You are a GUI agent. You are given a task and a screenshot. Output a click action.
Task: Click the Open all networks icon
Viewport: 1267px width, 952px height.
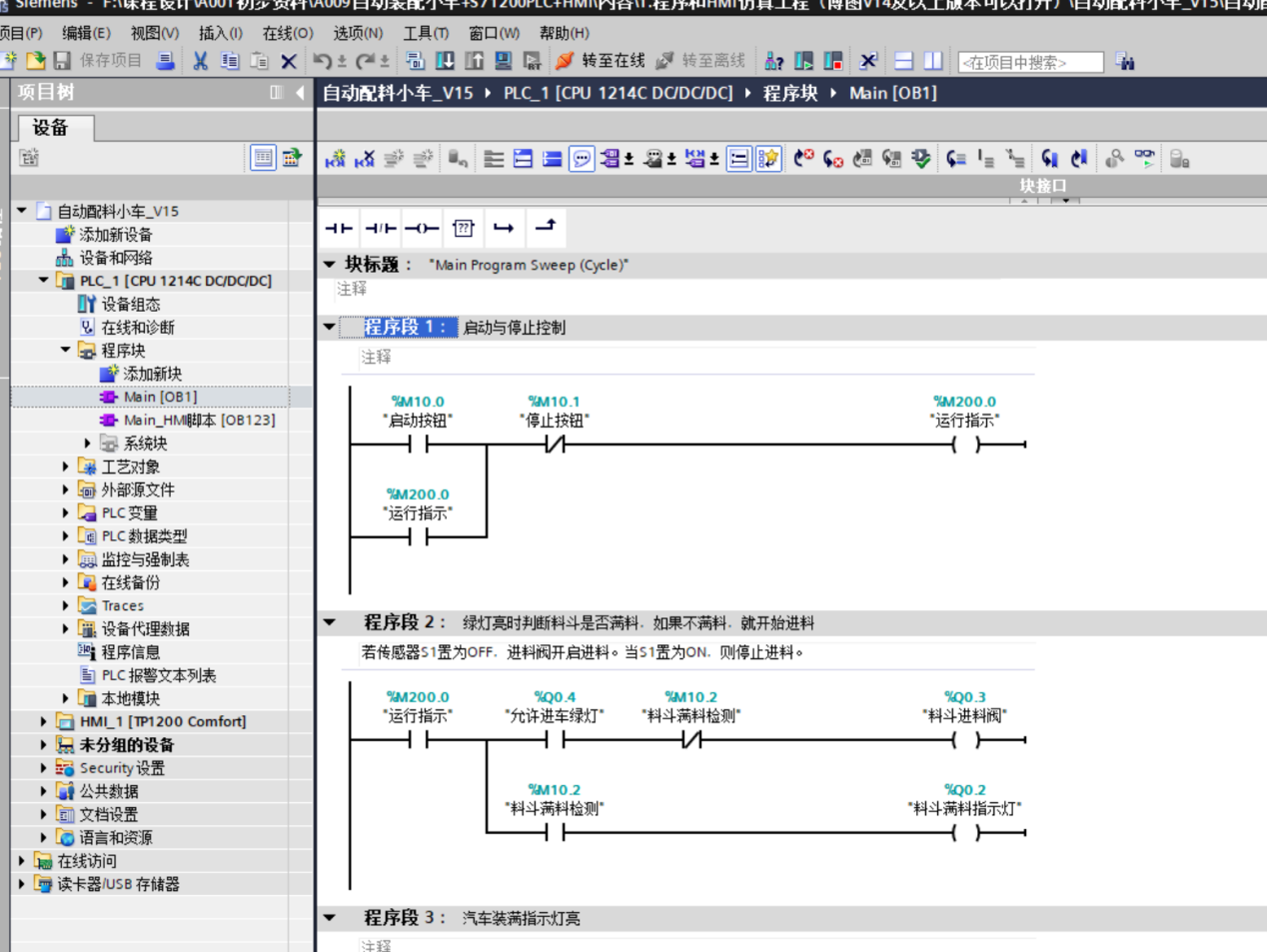(x=523, y=158)
